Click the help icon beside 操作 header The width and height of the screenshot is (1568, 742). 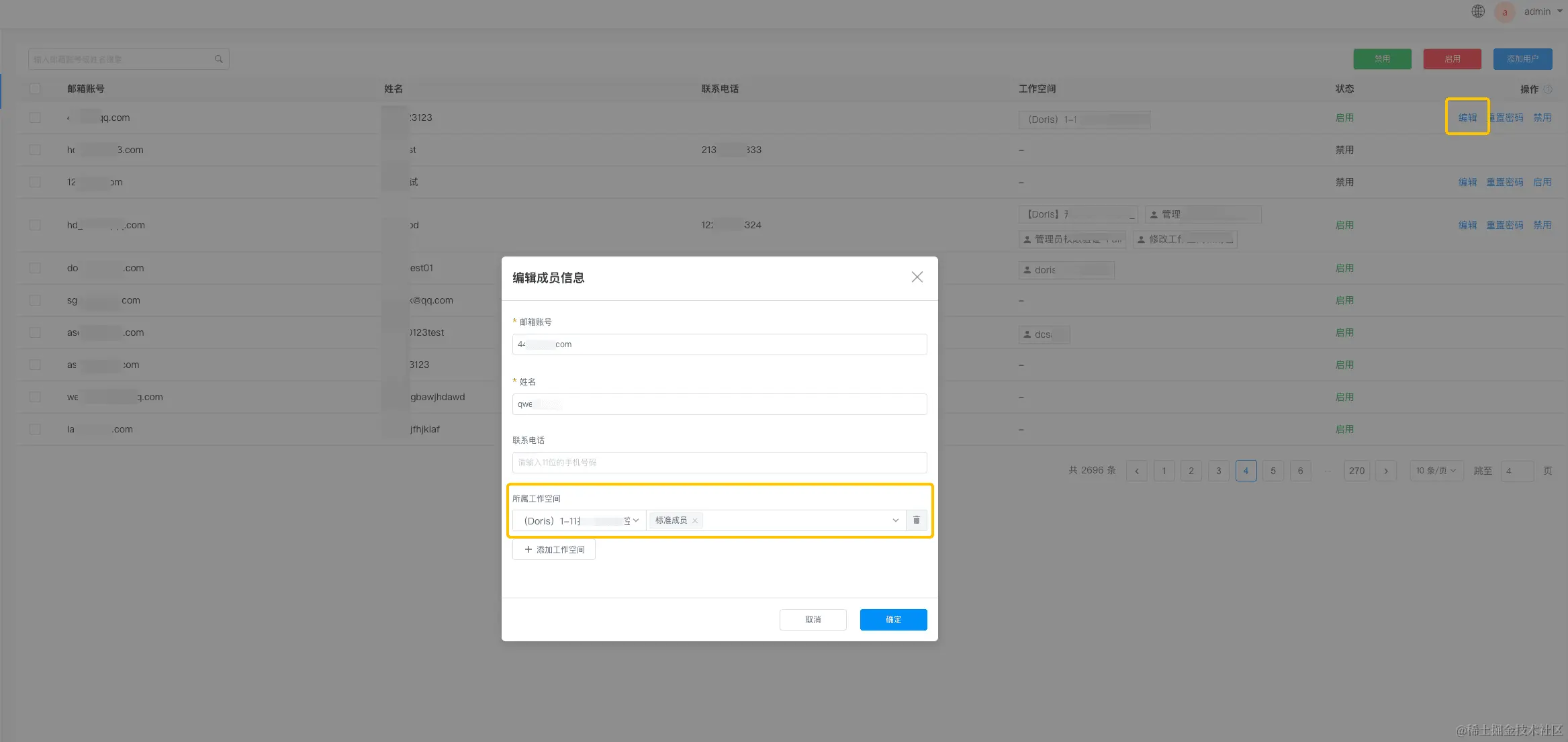[x=1548, y=89]
